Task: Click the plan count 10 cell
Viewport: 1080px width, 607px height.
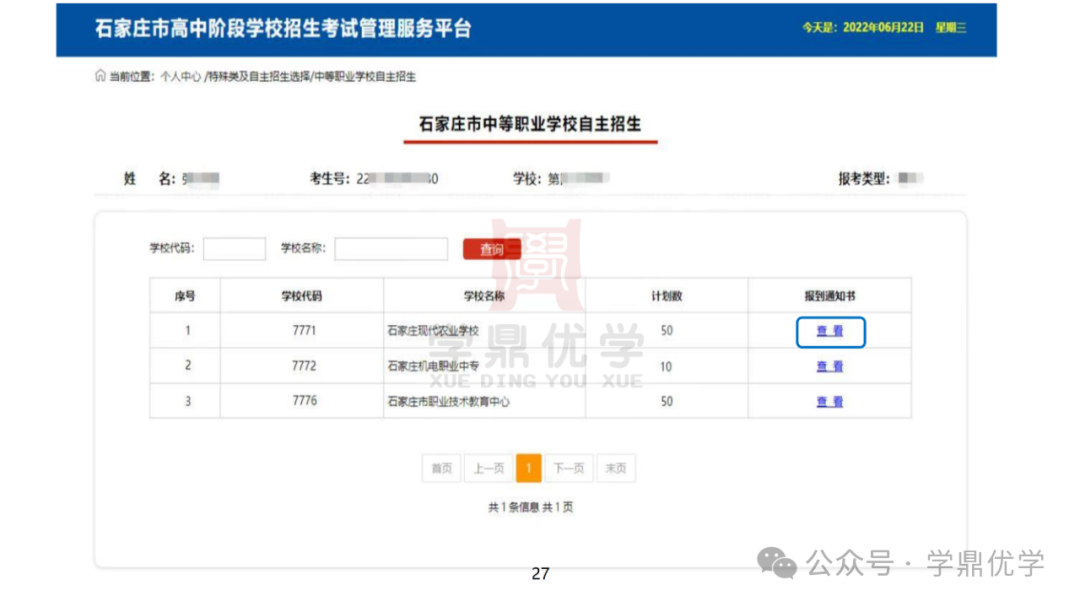Action: tap(667, 366)
